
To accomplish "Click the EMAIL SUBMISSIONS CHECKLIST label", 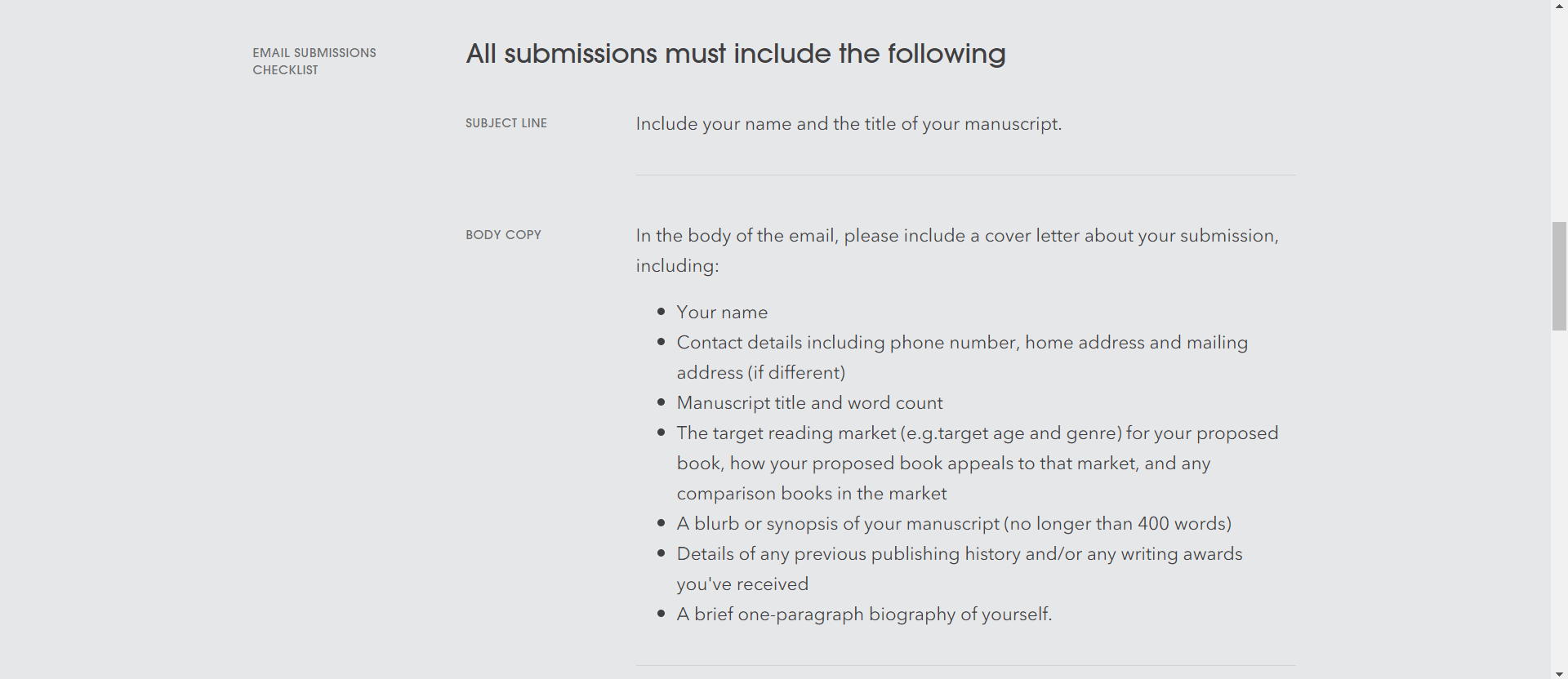I will coord(314,61).
